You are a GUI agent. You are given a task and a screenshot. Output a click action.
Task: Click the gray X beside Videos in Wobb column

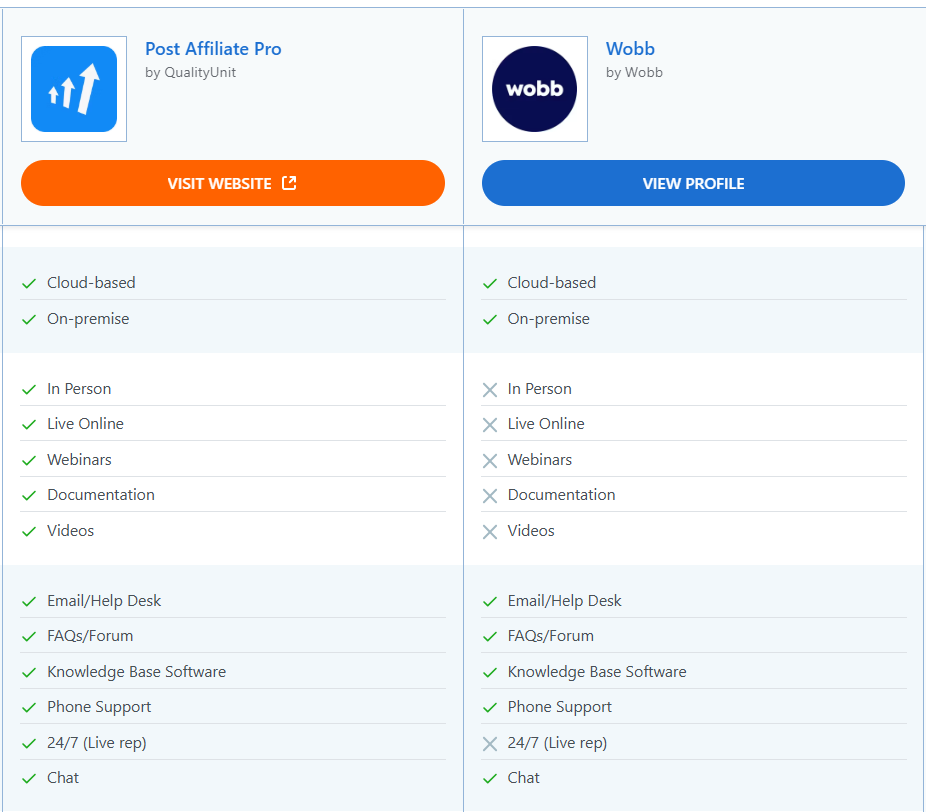[490, 531]
